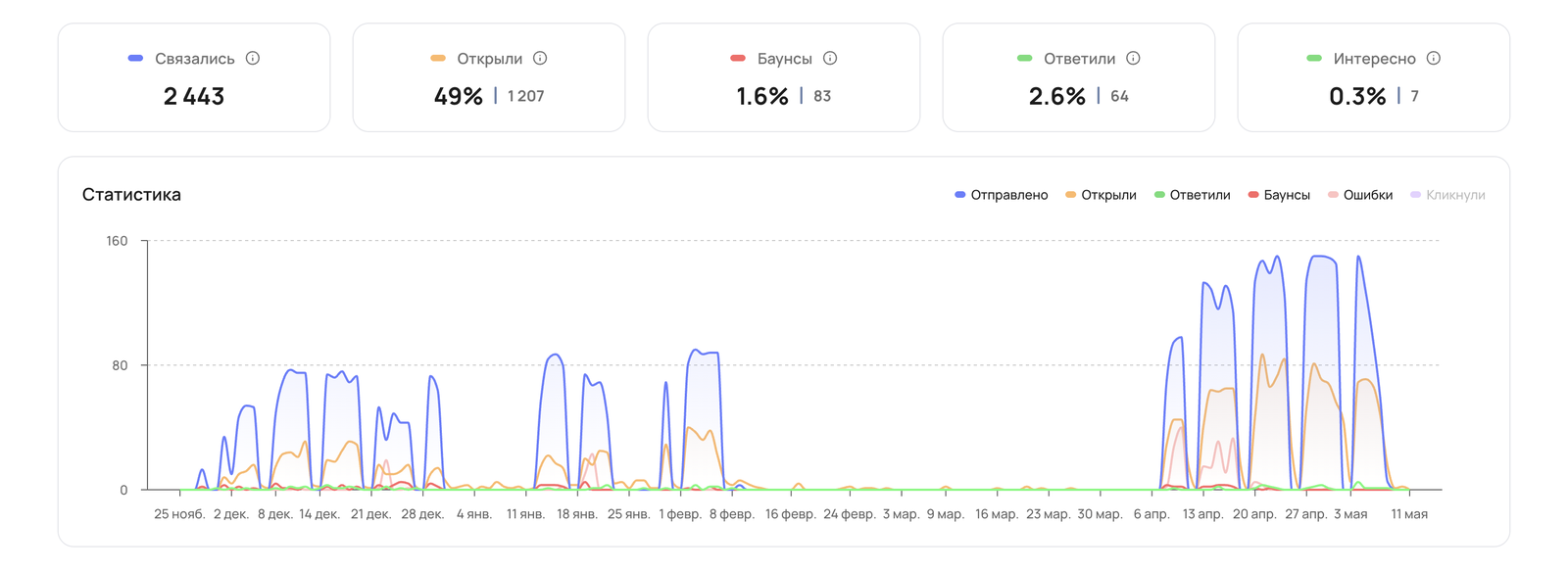This screenshot has height=571, width=1568.
Task: Toggle Баунсы series in legend
Action: pyautogui.click(x=1279, y=195)
